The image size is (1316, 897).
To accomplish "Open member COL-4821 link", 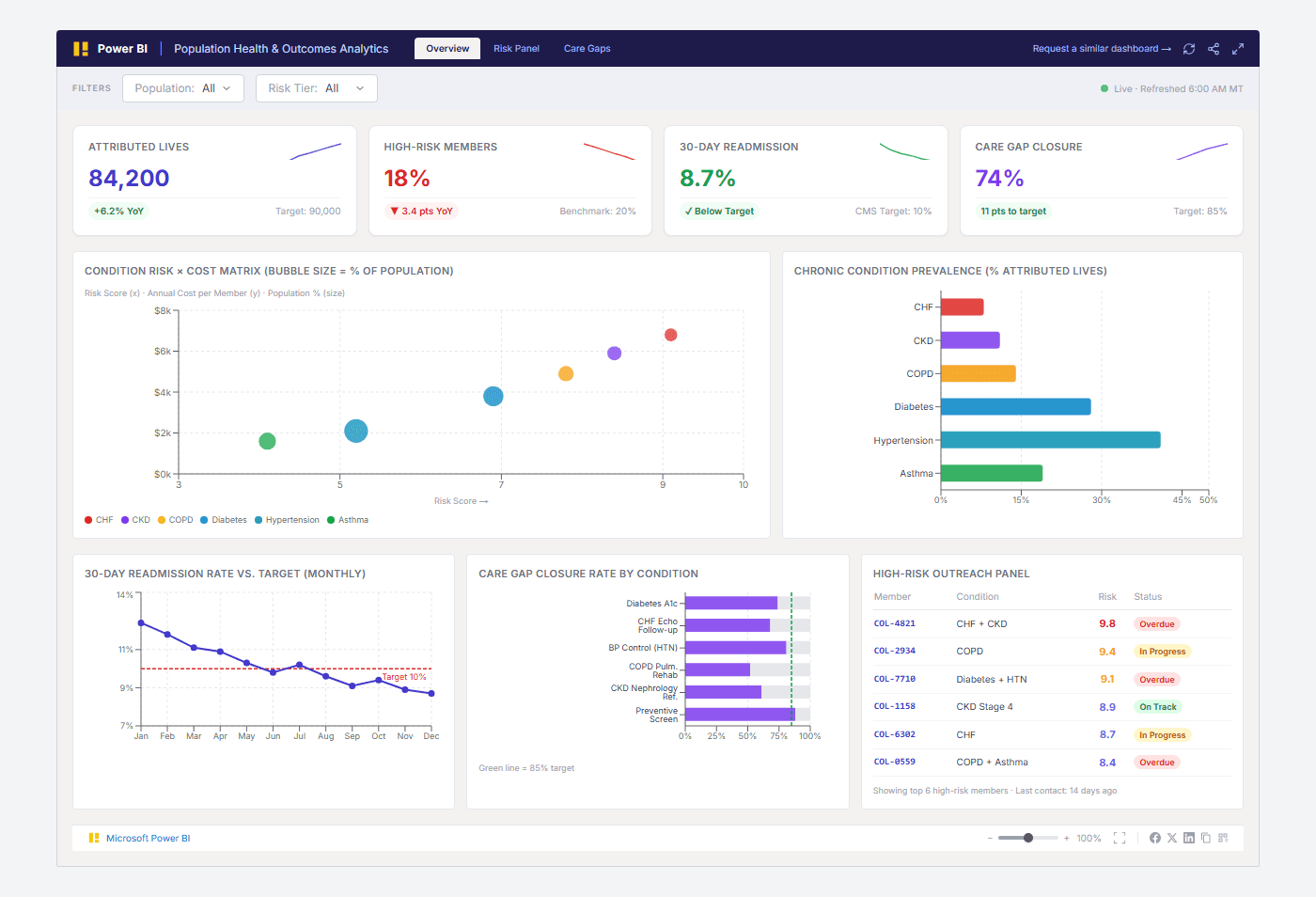I will pyautogui.click(x=894, y=624).
